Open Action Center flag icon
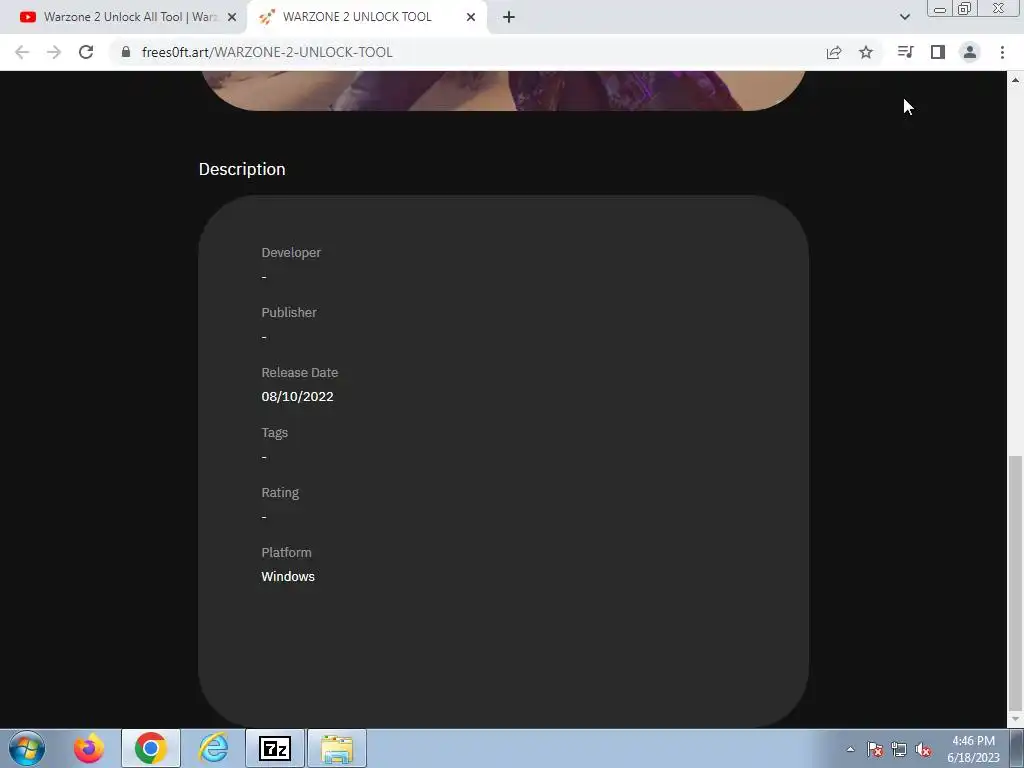The height and width of the screenshot is (768, 1024). tap(875, 749)
